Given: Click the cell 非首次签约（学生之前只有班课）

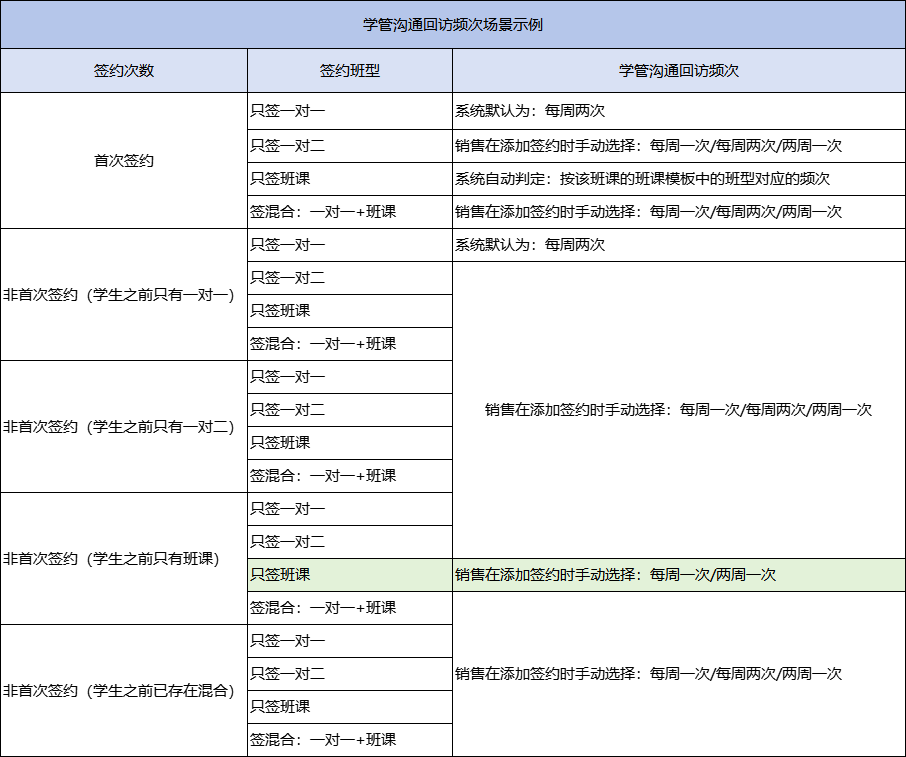Looking at the screenshot, I should 123,557.
